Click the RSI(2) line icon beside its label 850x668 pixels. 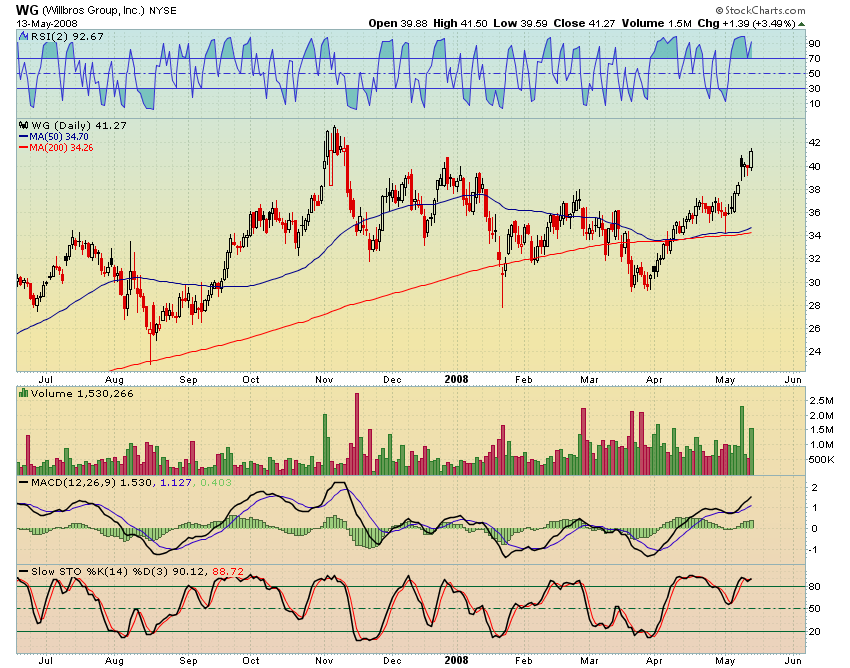pos(23,36)
